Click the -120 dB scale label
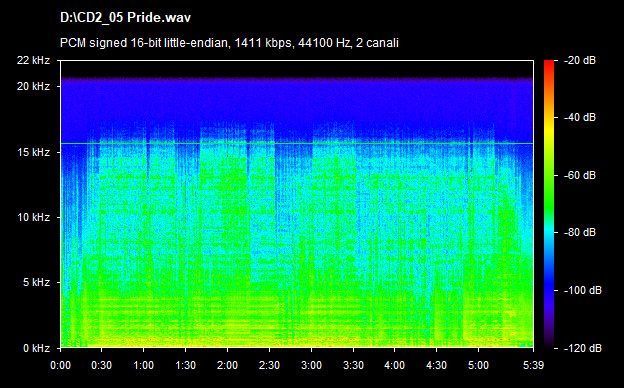This screenshot has width=624, height=388. coord(583,348)
